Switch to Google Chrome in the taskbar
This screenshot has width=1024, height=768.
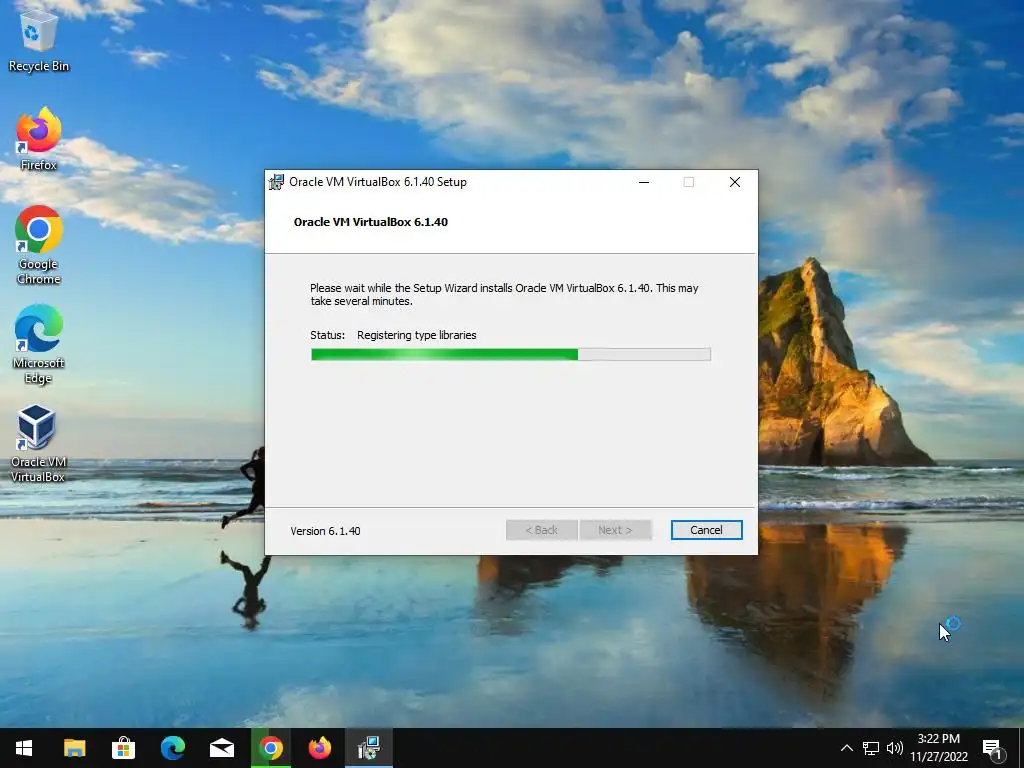click(x=270, y=748)
